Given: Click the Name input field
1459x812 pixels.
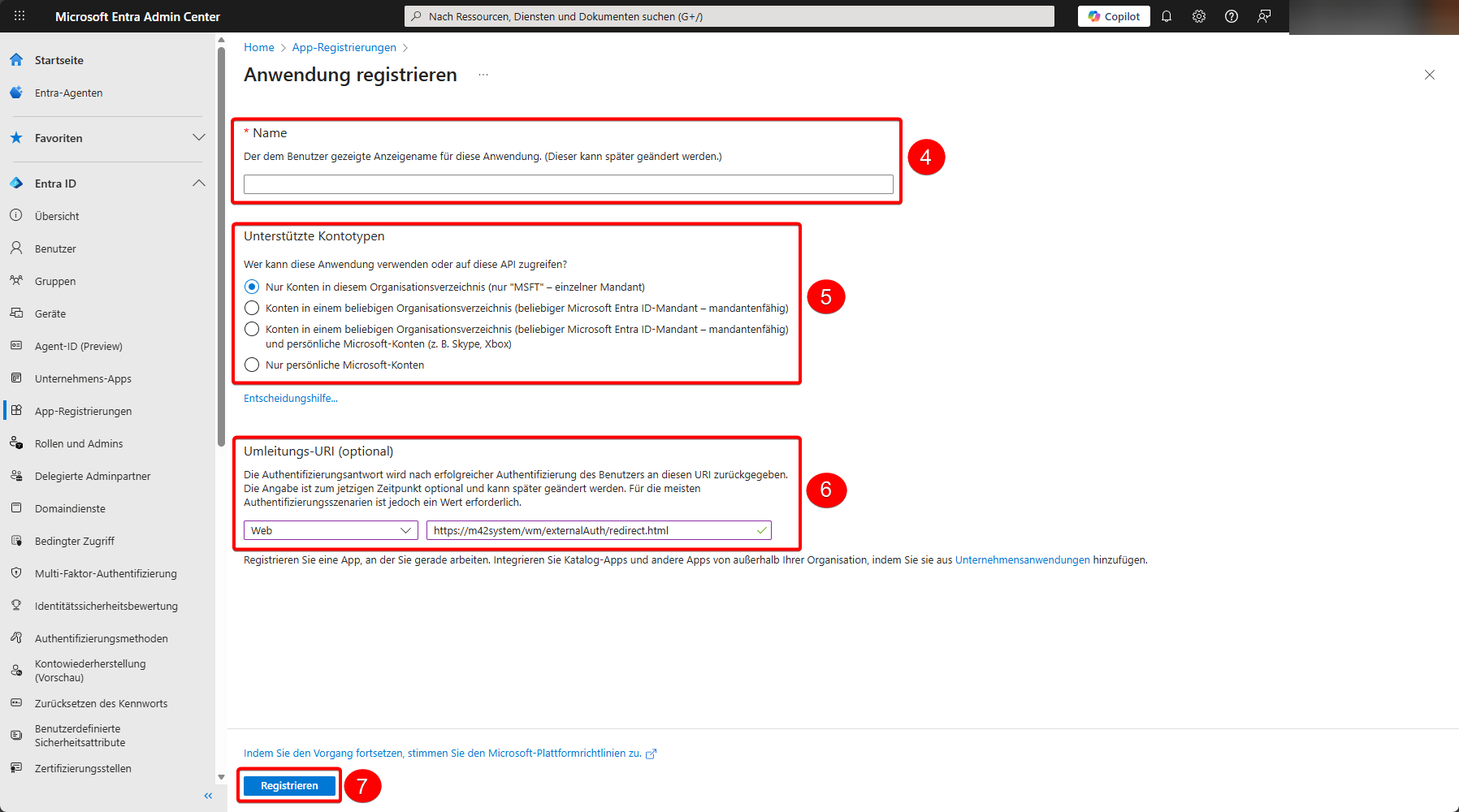Looking at the screenshot, I should [568, 184].
